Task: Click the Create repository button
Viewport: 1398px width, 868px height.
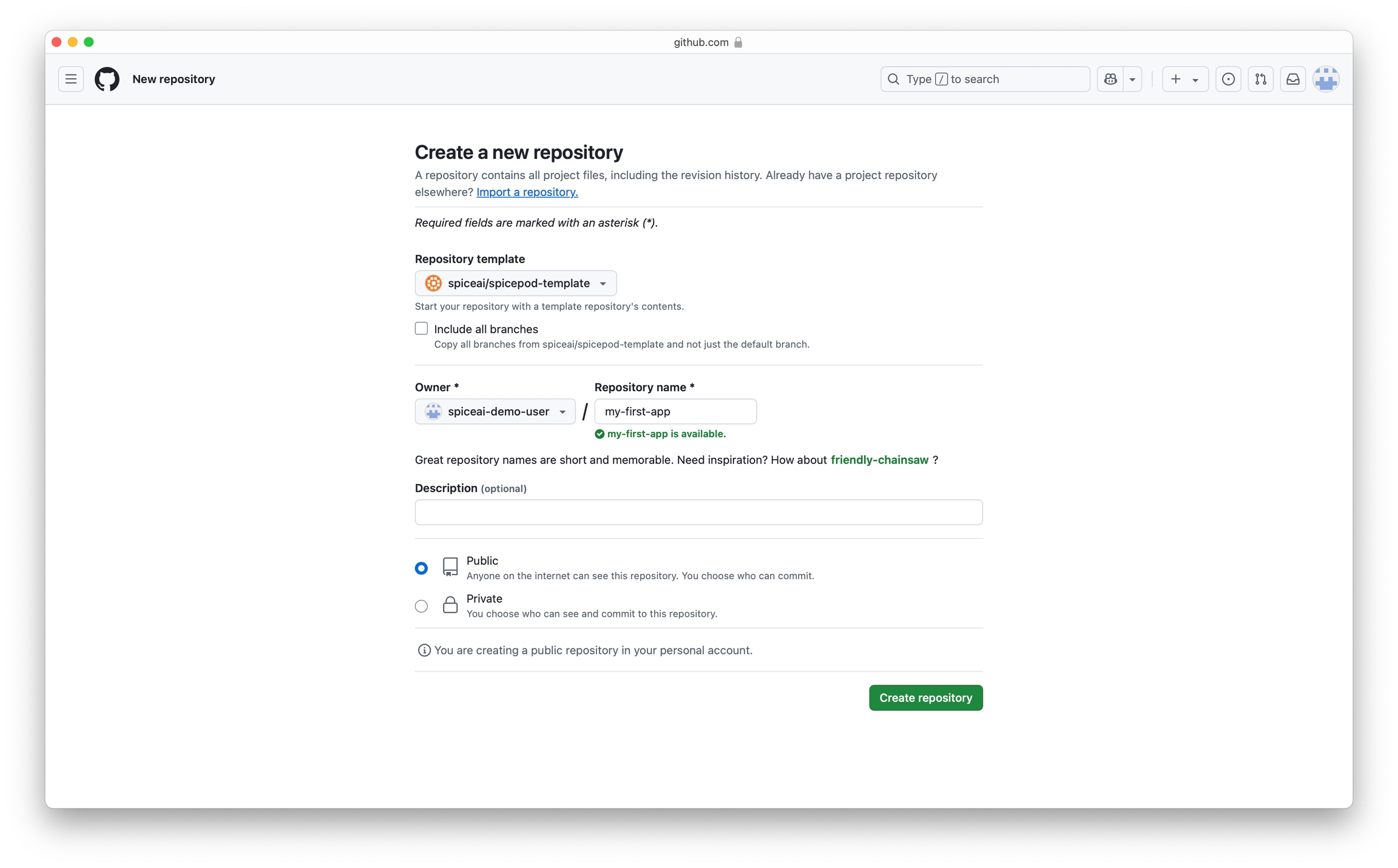Action: coord(925,698)
